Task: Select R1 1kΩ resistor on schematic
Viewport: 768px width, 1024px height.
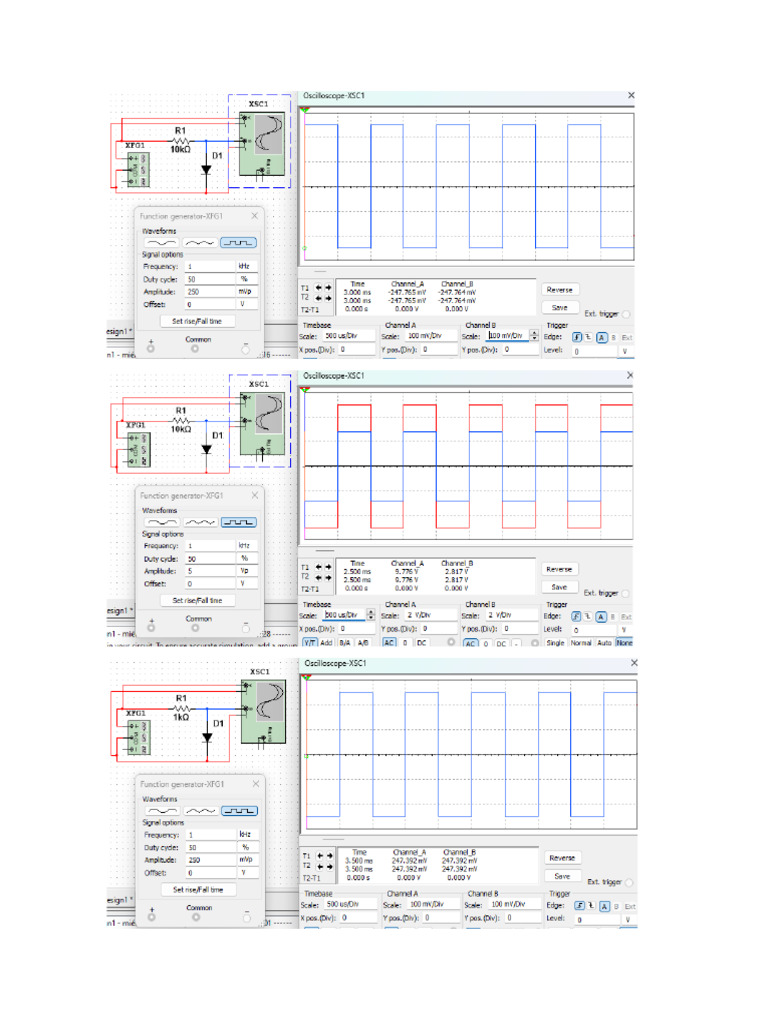Action: click(181, 708)
